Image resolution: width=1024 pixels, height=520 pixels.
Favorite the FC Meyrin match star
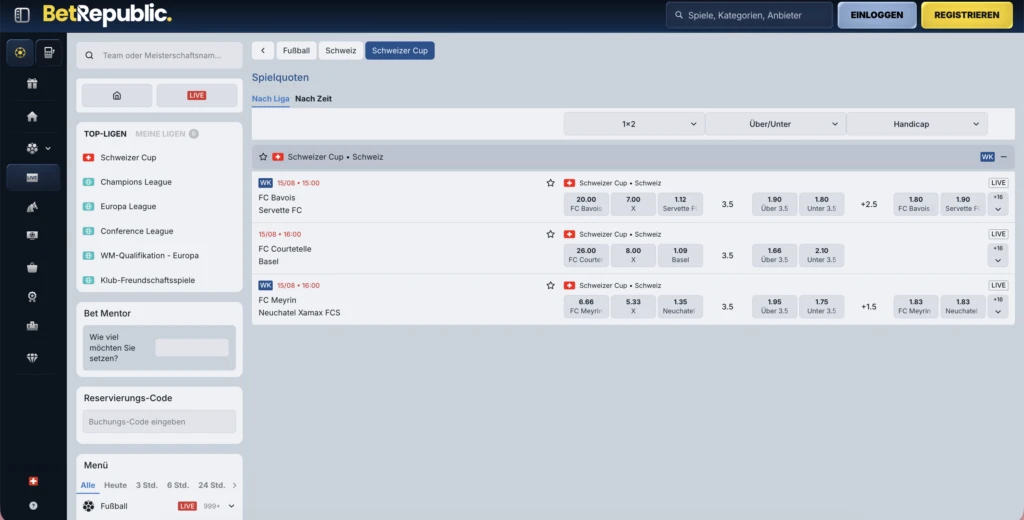tap(551, 285)
